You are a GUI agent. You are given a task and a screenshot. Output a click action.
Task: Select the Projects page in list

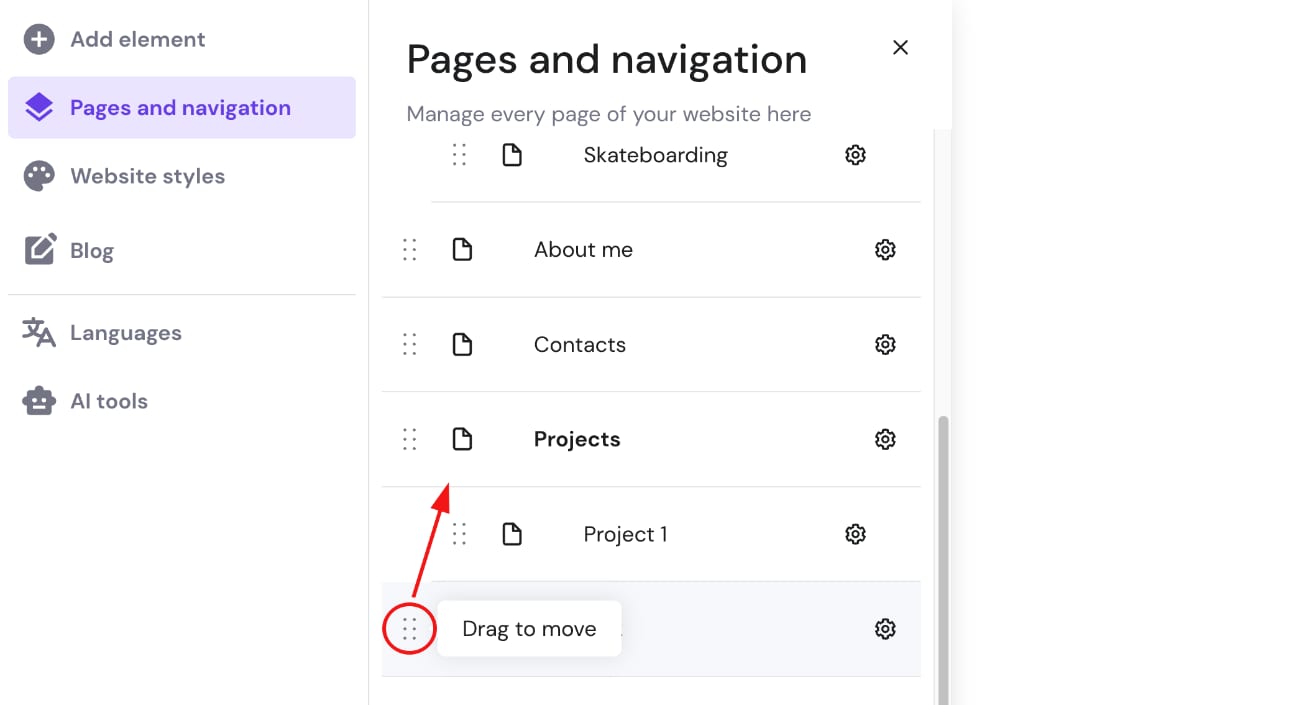(577, 439)
